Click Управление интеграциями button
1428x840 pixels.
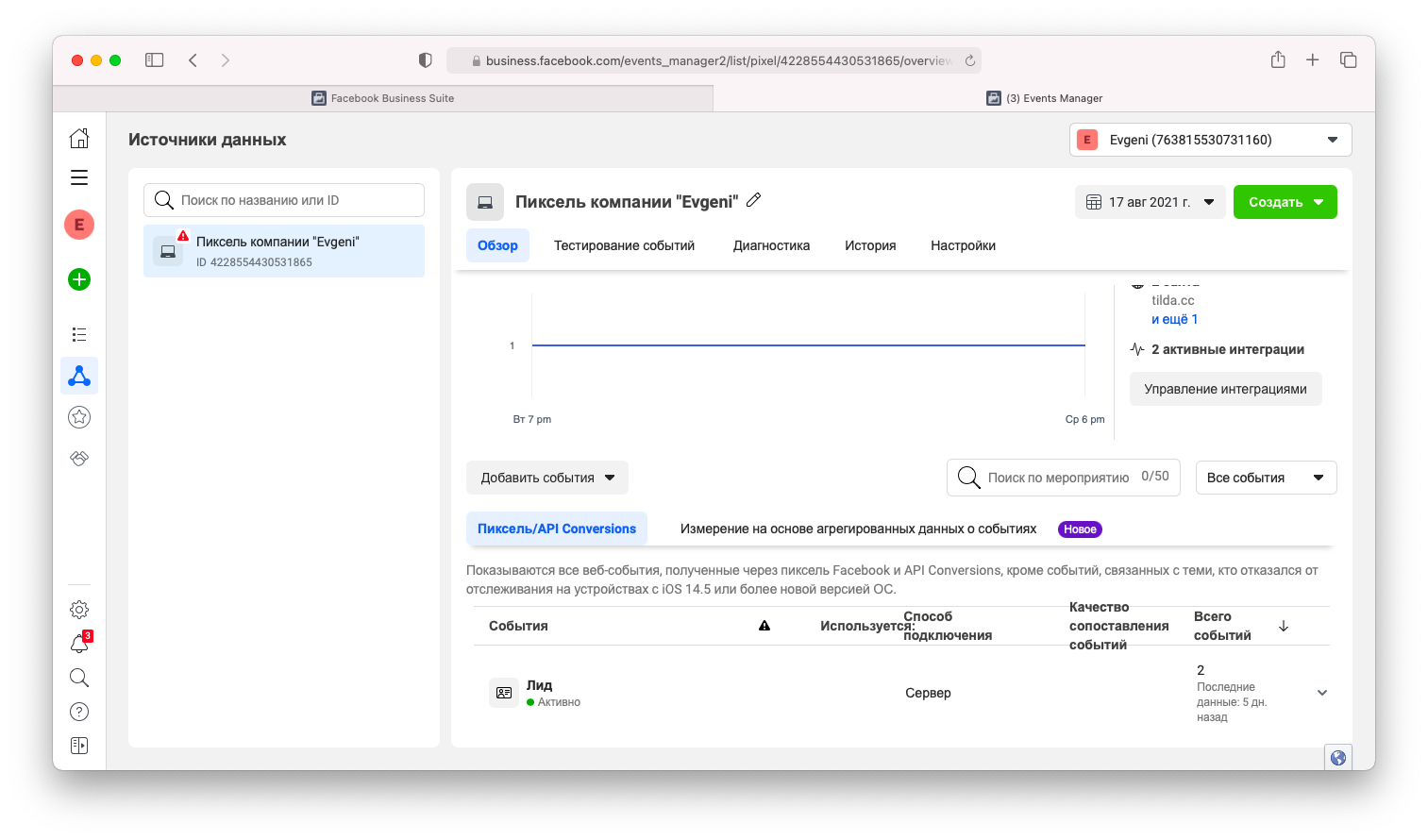(1225, 389)
